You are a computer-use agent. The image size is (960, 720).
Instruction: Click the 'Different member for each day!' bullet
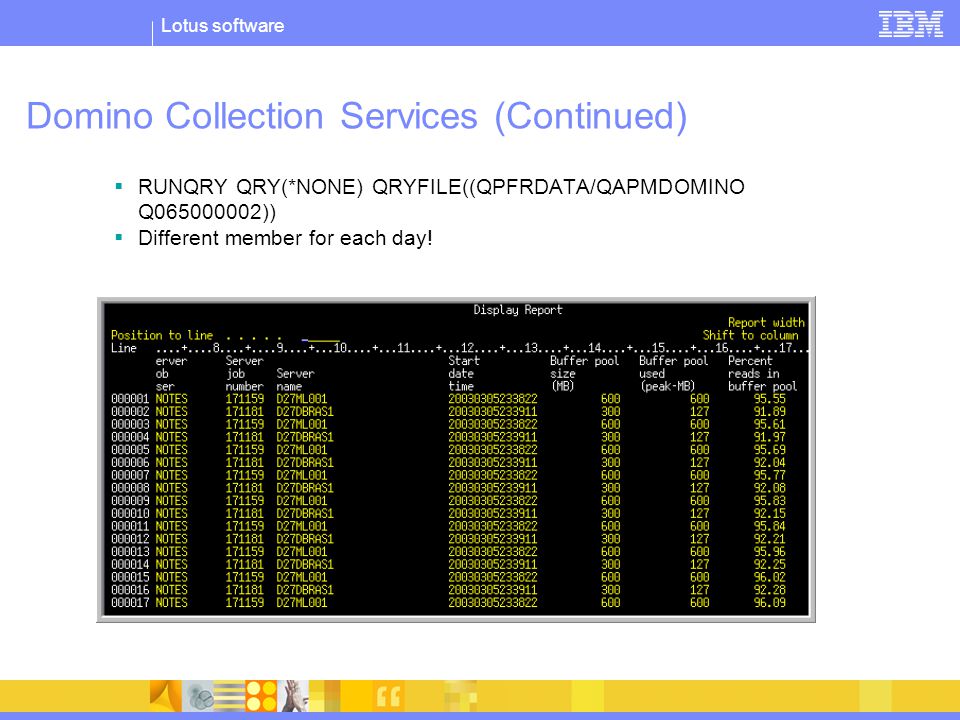285,238
